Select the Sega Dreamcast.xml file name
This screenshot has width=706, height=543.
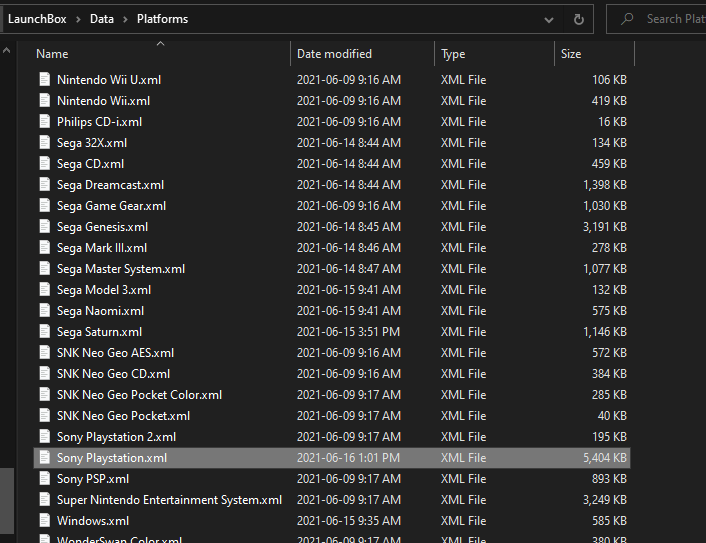[110, 185]
